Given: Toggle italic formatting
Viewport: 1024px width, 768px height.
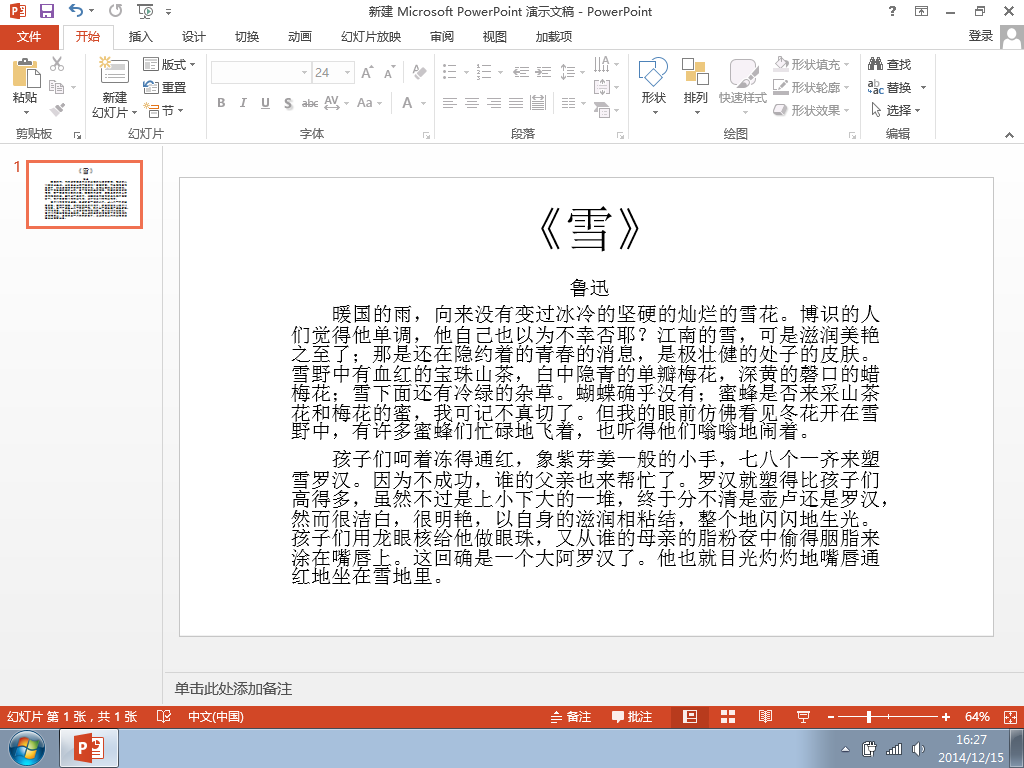Looking at the screenshot, I should 243,103.
